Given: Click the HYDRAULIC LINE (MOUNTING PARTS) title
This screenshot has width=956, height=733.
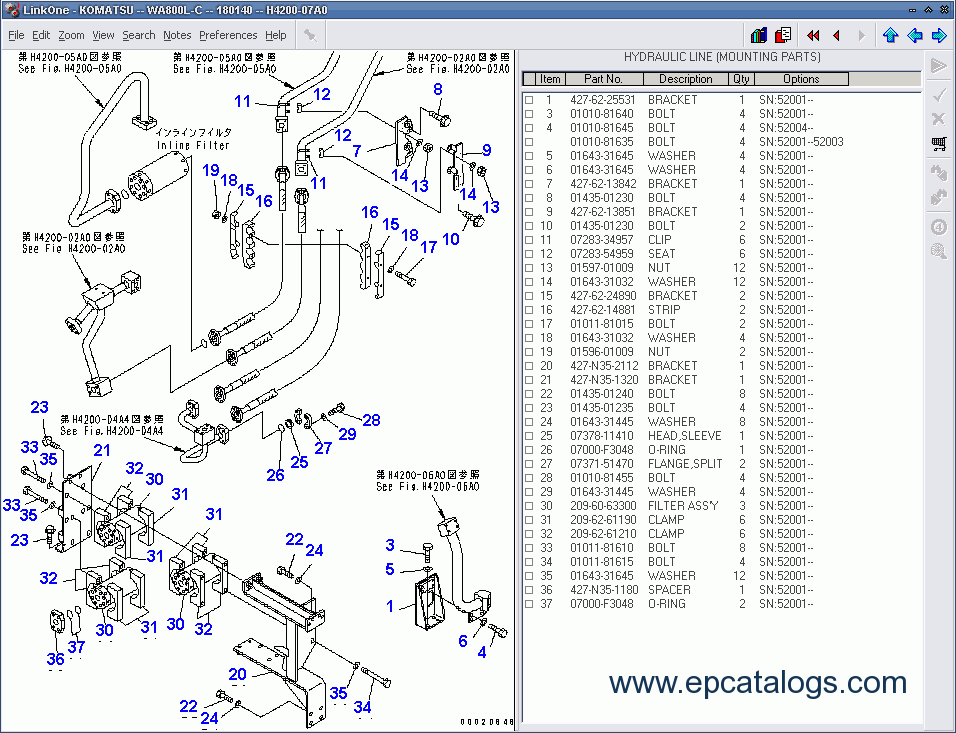Looking at the screenshot, I should point(722,57).
